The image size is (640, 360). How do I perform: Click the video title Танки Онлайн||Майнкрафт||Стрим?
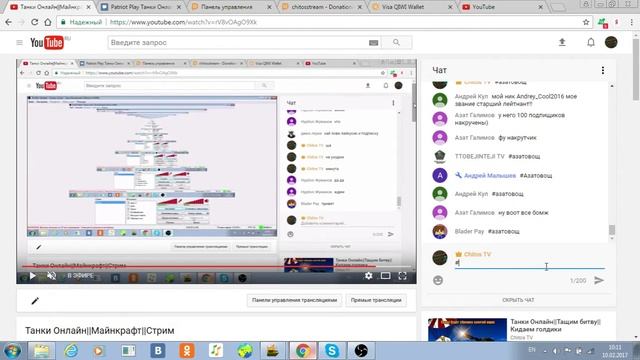click(x=100, y=331)
